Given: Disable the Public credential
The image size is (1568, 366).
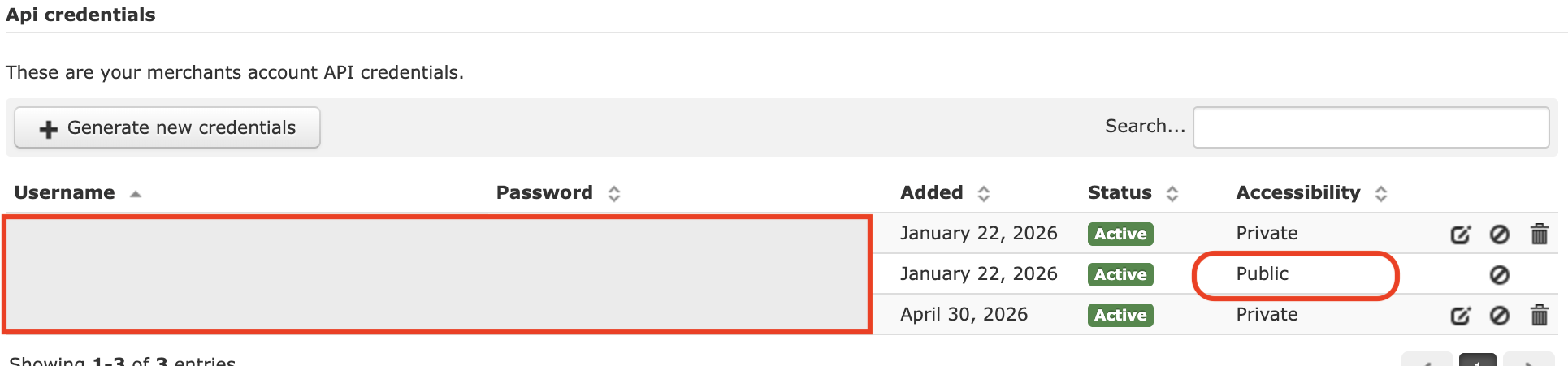Looking at the screenshot, I should [x=1499, y=275].
